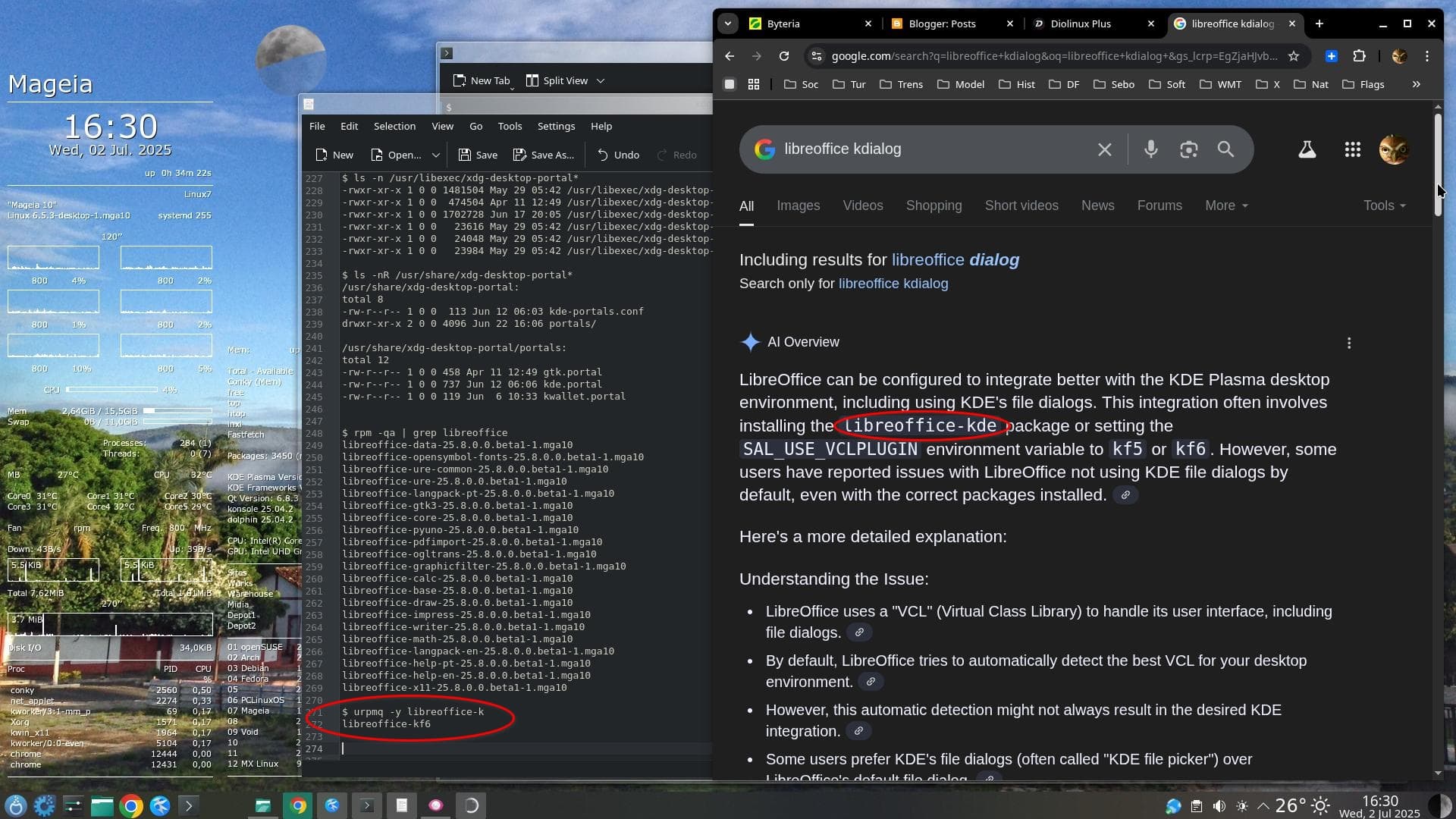Select Images search filter

click(798, 206)
